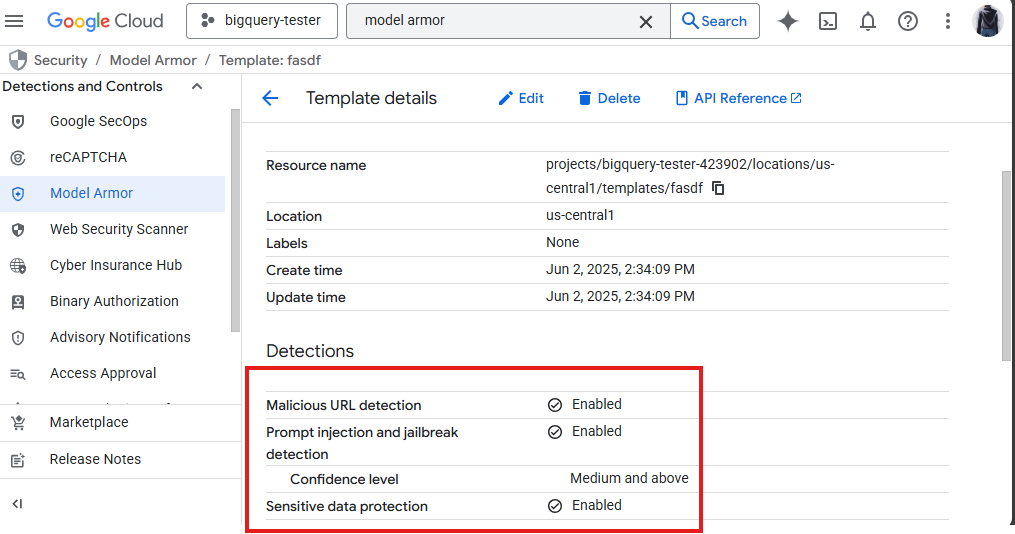The width and height of the screenshot is (1015, 534).
Task: Click the Advisory Notifications icon
Action: tap(18, 338)
